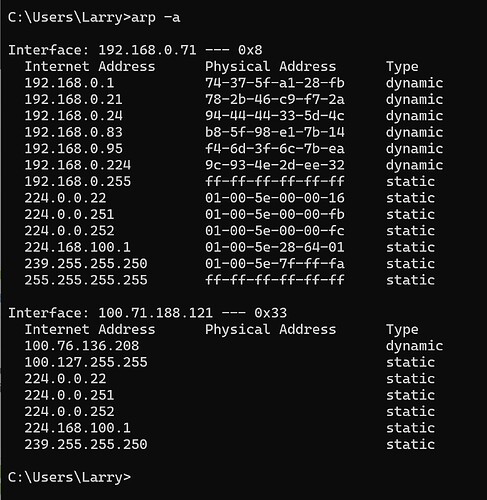This screenshot has width=487, height=500.
Task: Click MAC address 78-2b-46-c9-f7-2a
Action: coord(275,99)
